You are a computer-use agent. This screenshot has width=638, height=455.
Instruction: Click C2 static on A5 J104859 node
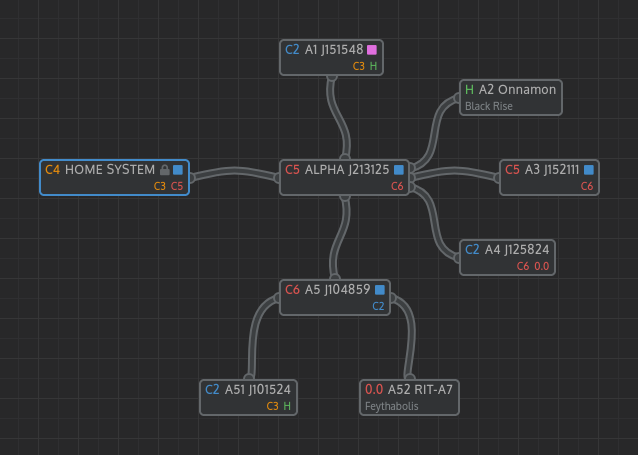pyautogui.click(x=378, y=306)
